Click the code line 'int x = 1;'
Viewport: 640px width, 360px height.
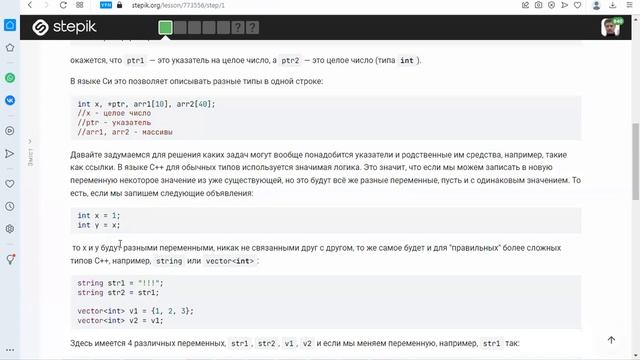99,216
